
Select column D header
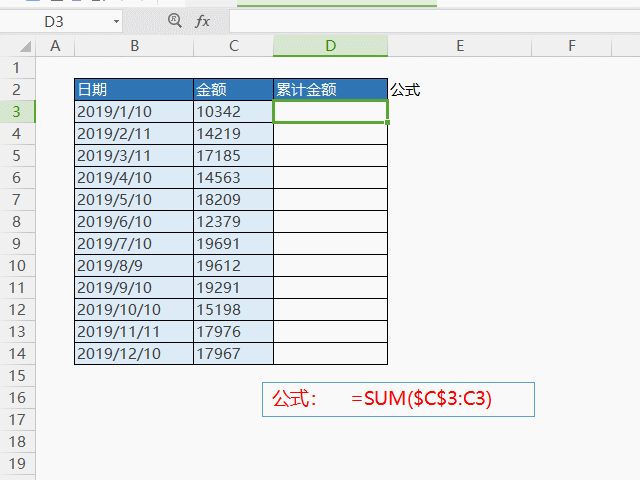[x=330, y=46]
